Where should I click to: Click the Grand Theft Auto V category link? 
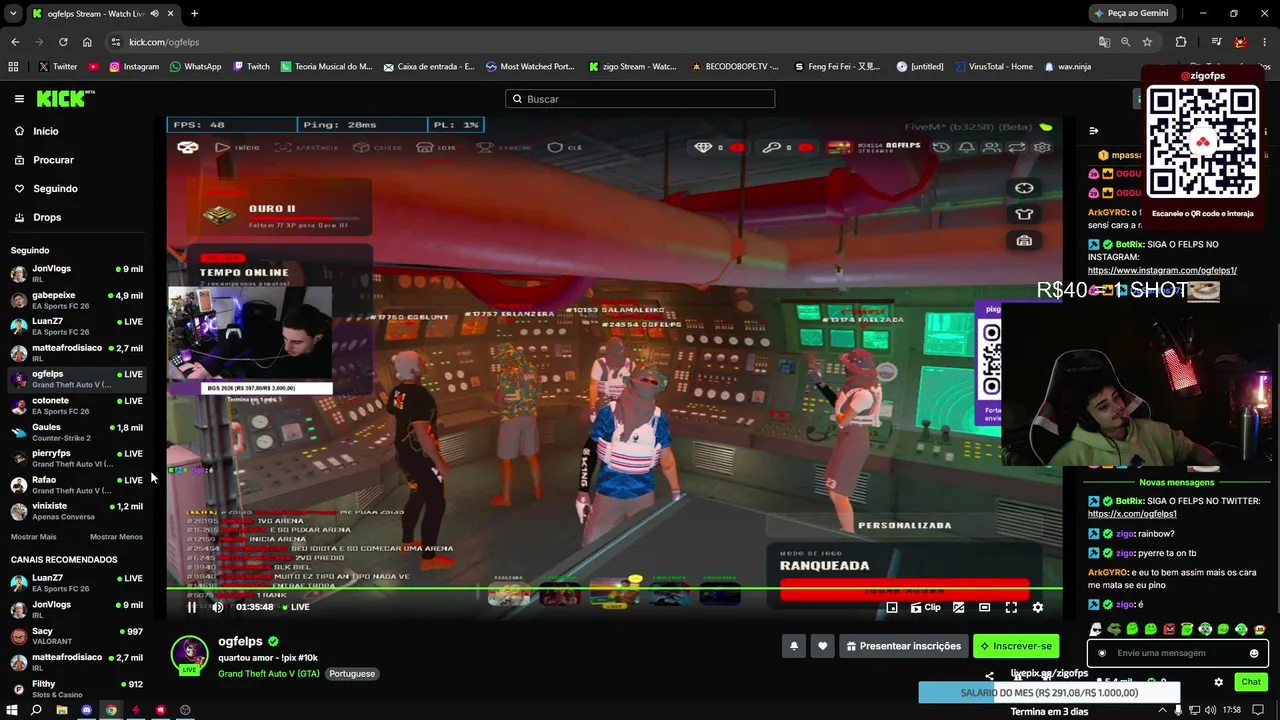269,674
